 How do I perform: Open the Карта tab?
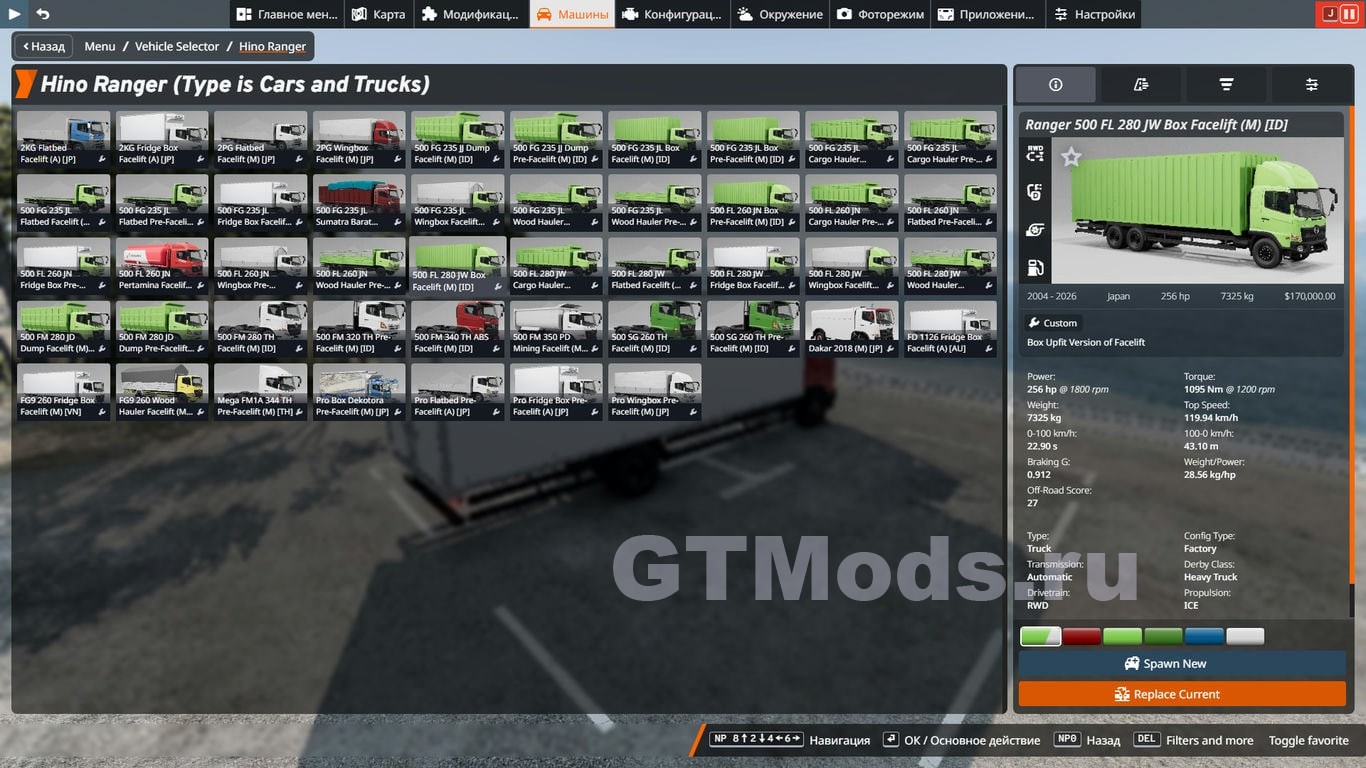click(x=379, y=14)
